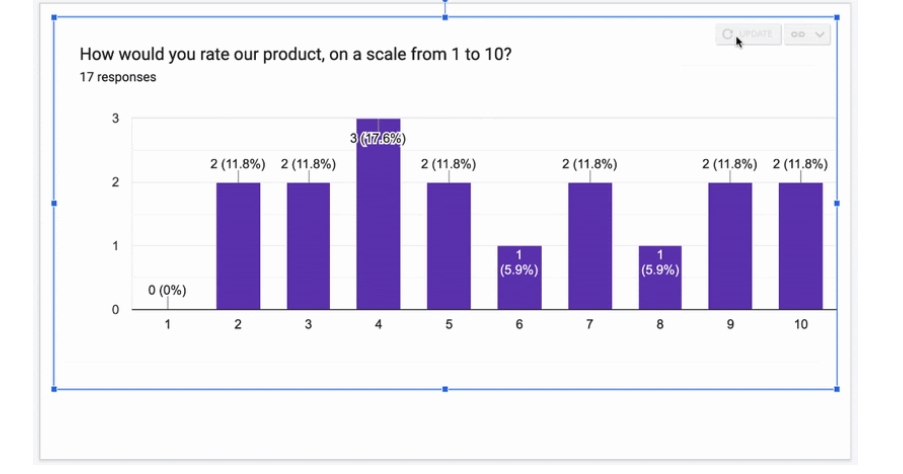Open the linked chart options chevron
903x474 pixels.
click(820, 34)
